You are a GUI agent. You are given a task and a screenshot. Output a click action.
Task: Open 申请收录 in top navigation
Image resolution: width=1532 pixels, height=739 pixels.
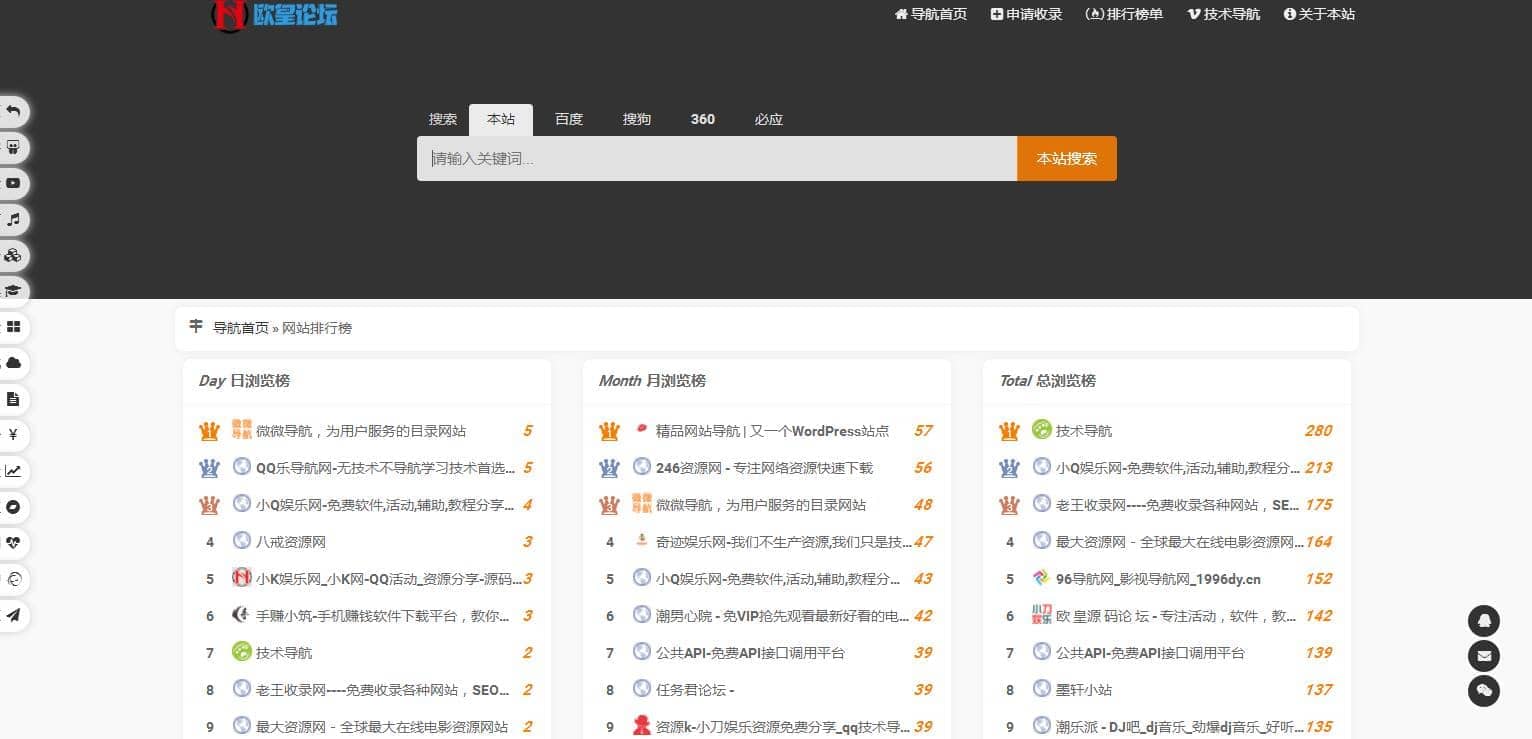1026,14
